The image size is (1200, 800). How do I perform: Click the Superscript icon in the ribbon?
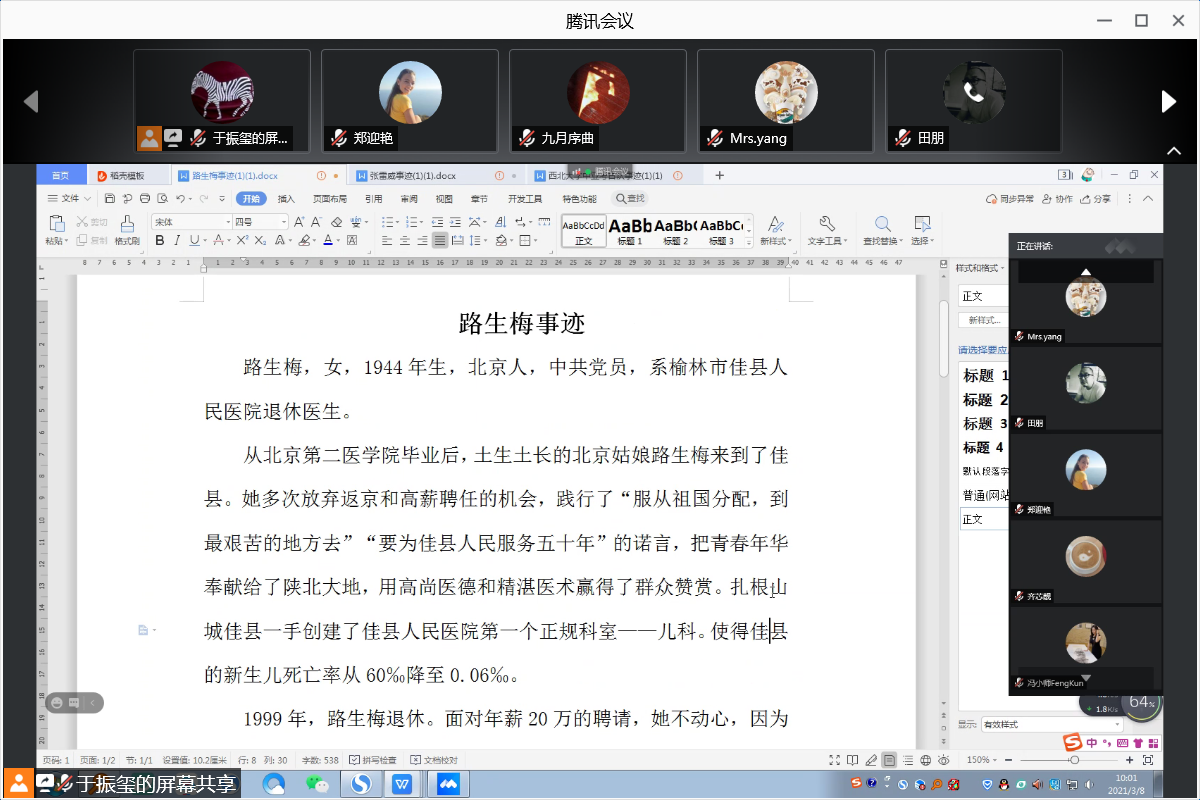[x=240, y=241]
